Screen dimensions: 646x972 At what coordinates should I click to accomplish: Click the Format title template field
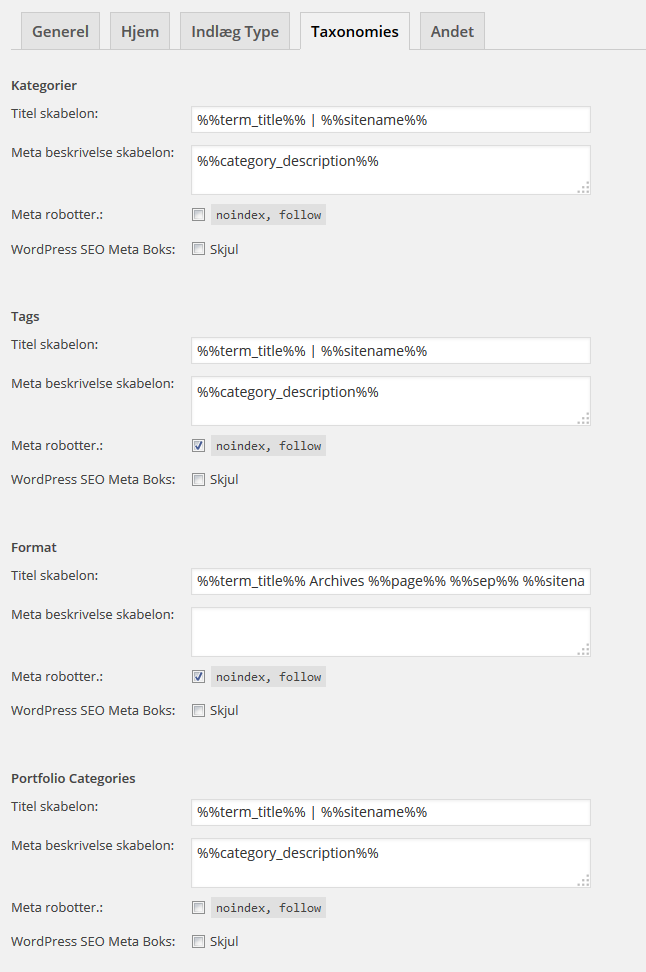click(x=390, y=582)
